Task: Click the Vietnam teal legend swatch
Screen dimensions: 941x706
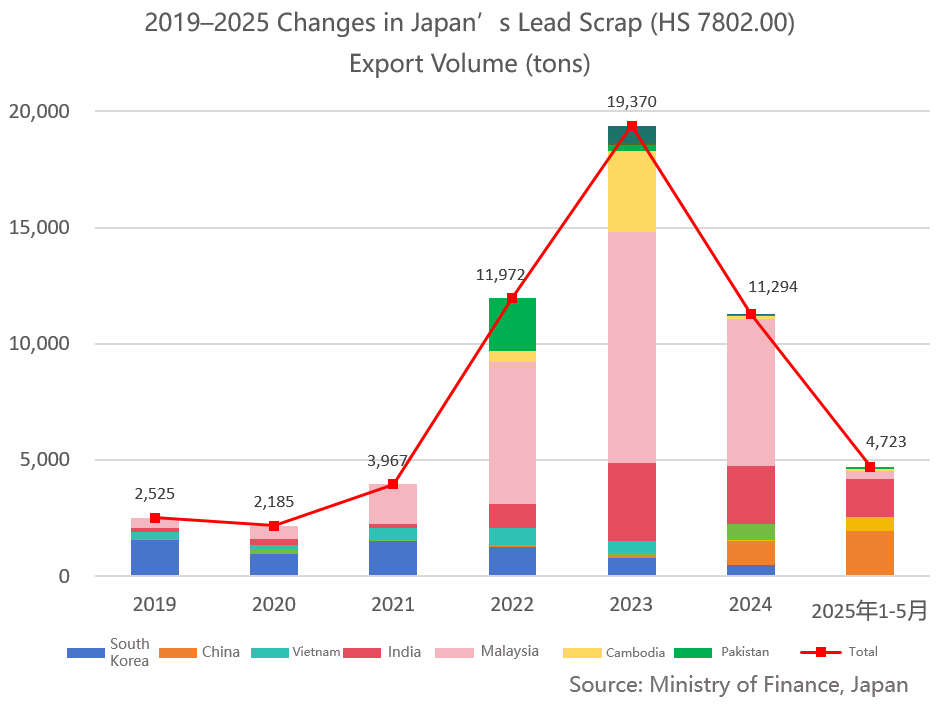Action: (270, 653)
